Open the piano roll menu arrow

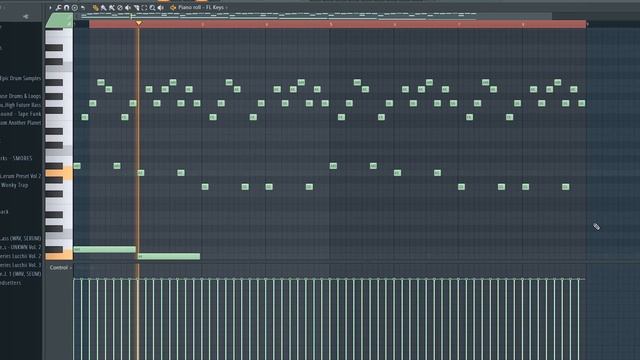click(x=50, y=7)
